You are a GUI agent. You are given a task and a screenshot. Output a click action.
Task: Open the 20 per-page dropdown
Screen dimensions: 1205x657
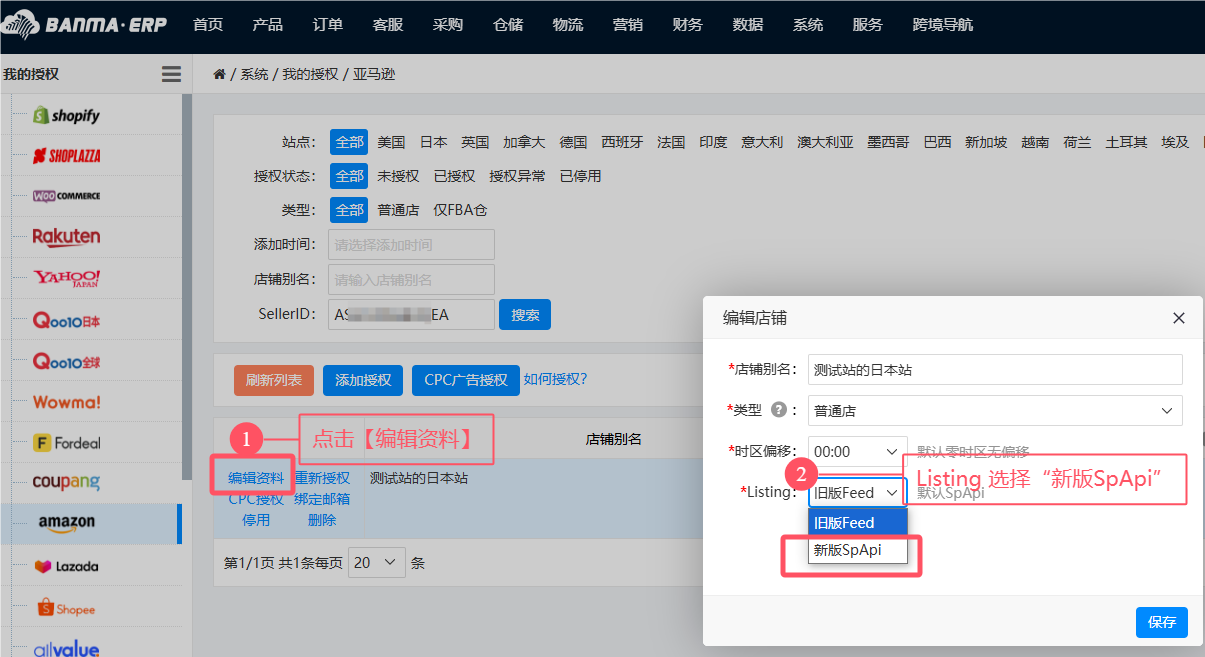(x=377, y=563)
